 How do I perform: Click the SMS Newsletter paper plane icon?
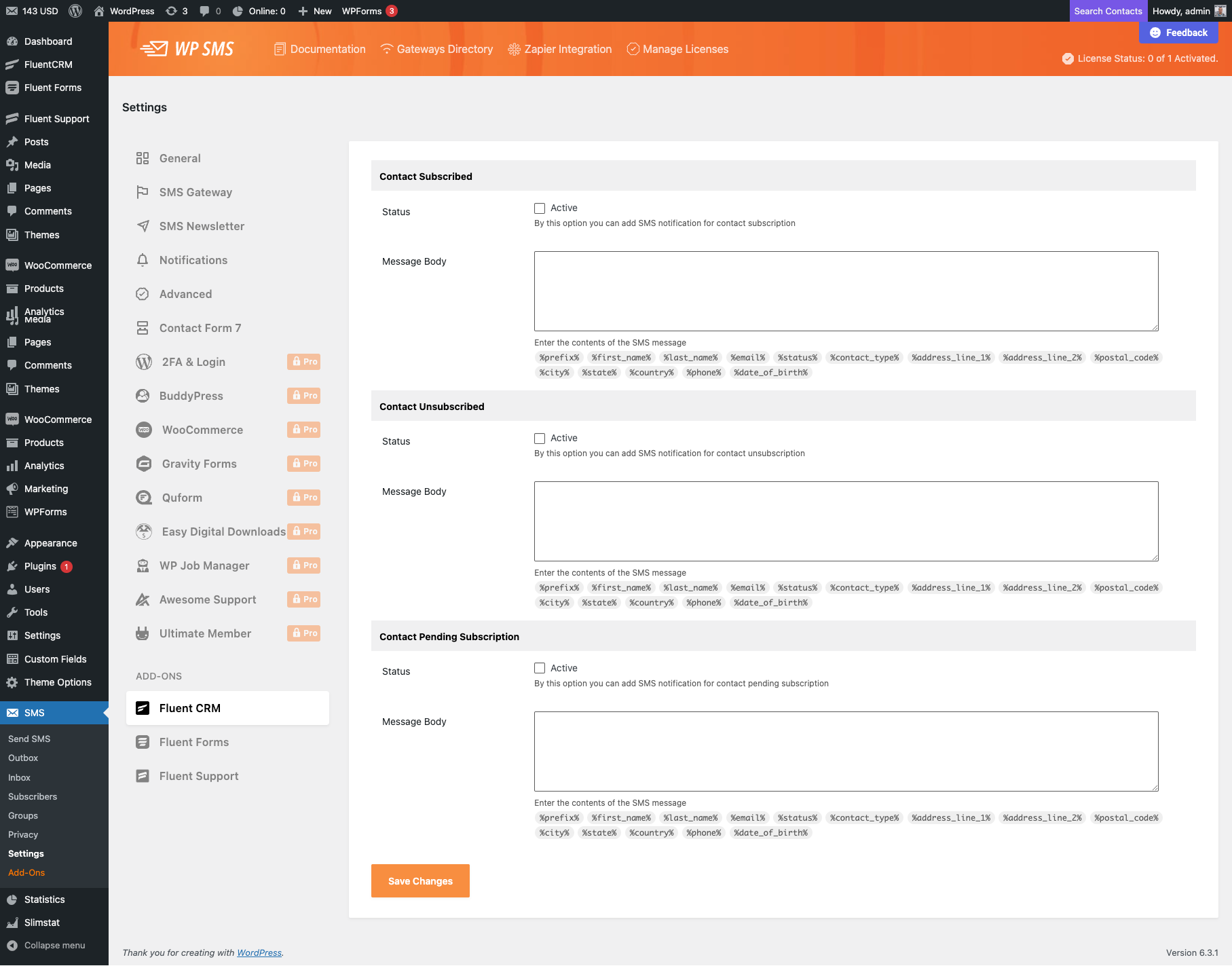coord(143,226)
